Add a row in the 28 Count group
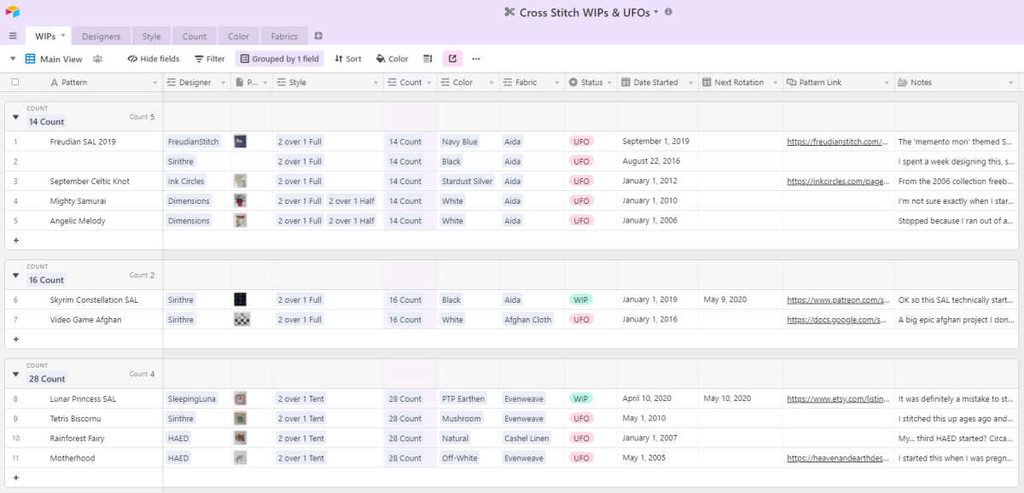Screen dimensions: 1024x493 point(16,477)
